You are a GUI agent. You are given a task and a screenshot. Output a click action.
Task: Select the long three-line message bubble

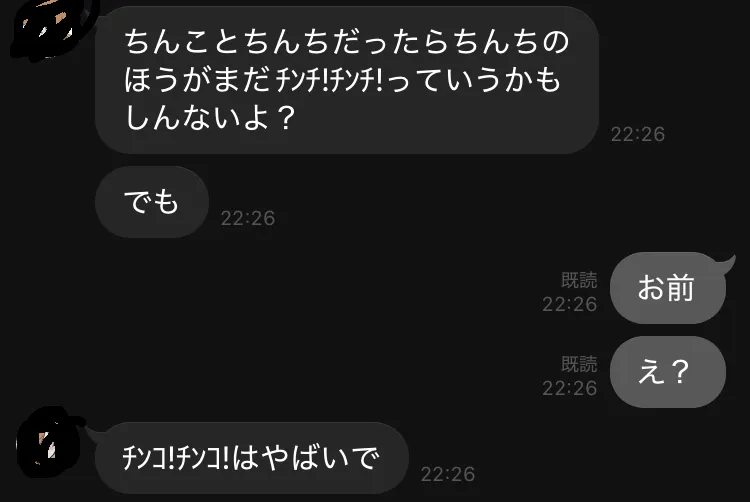[347, 80]
